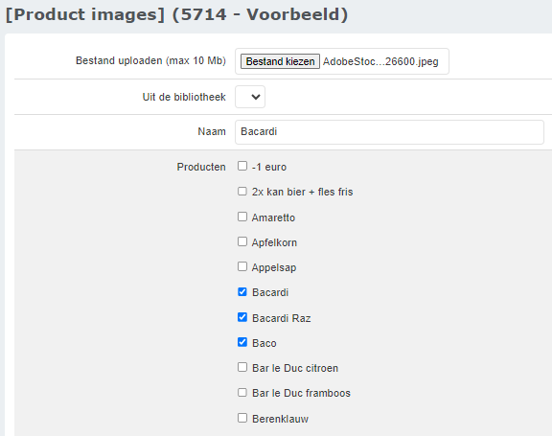Enable the Amaretto checkbox
552x437 pixels.
click(x=242, y=217)
